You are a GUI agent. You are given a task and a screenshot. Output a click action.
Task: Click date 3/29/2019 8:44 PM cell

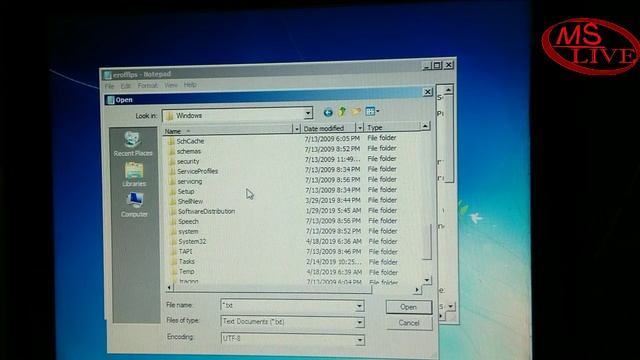click(x=333, y=200)
